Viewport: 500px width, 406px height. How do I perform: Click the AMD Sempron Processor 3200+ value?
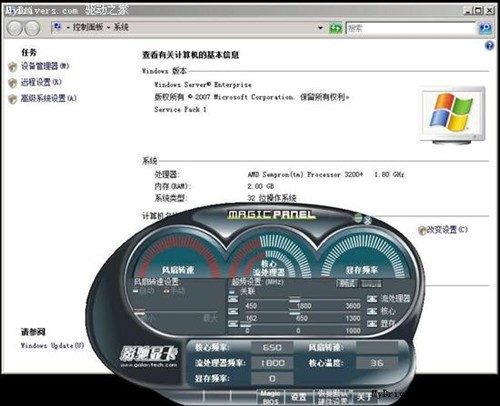[x=326, y=174]
